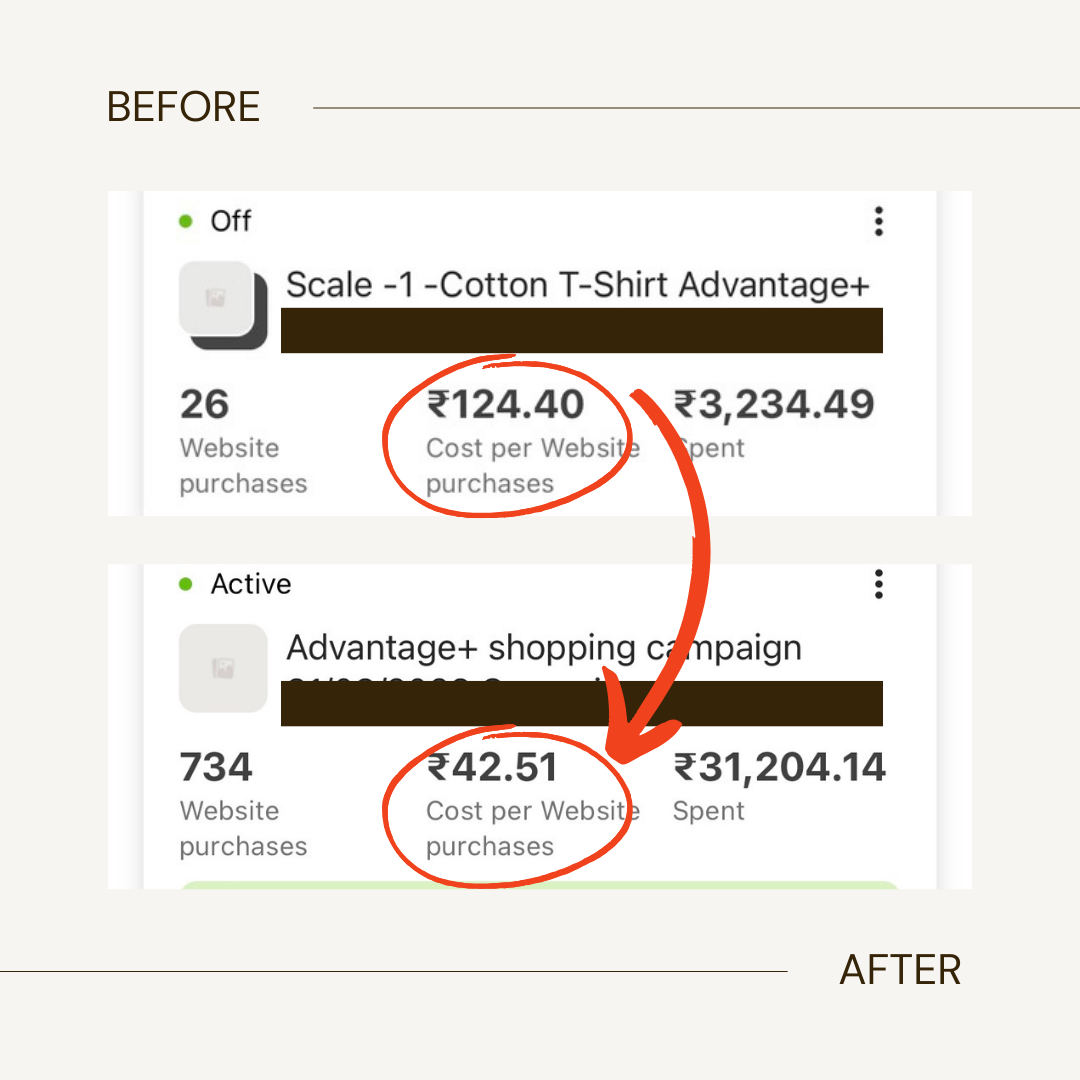The height and width of the screenshot is (1080, 1080).
Task: Open the Scale -1 -Cotton T-Shirt Advantage+ campaign title
Action: point(578,286)
